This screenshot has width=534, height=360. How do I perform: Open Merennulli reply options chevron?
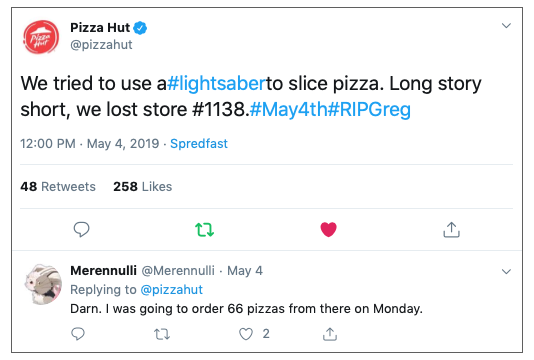(506, 271)
